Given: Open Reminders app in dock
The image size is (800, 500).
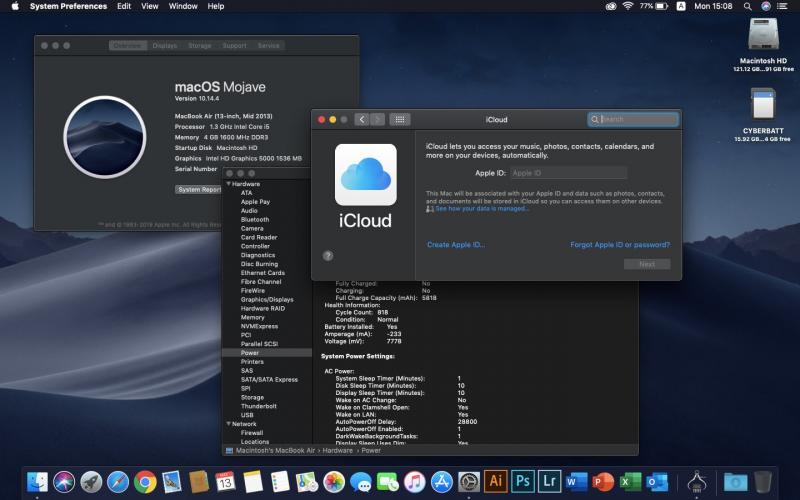Looking at the screenshot, I should click(280, 482).
